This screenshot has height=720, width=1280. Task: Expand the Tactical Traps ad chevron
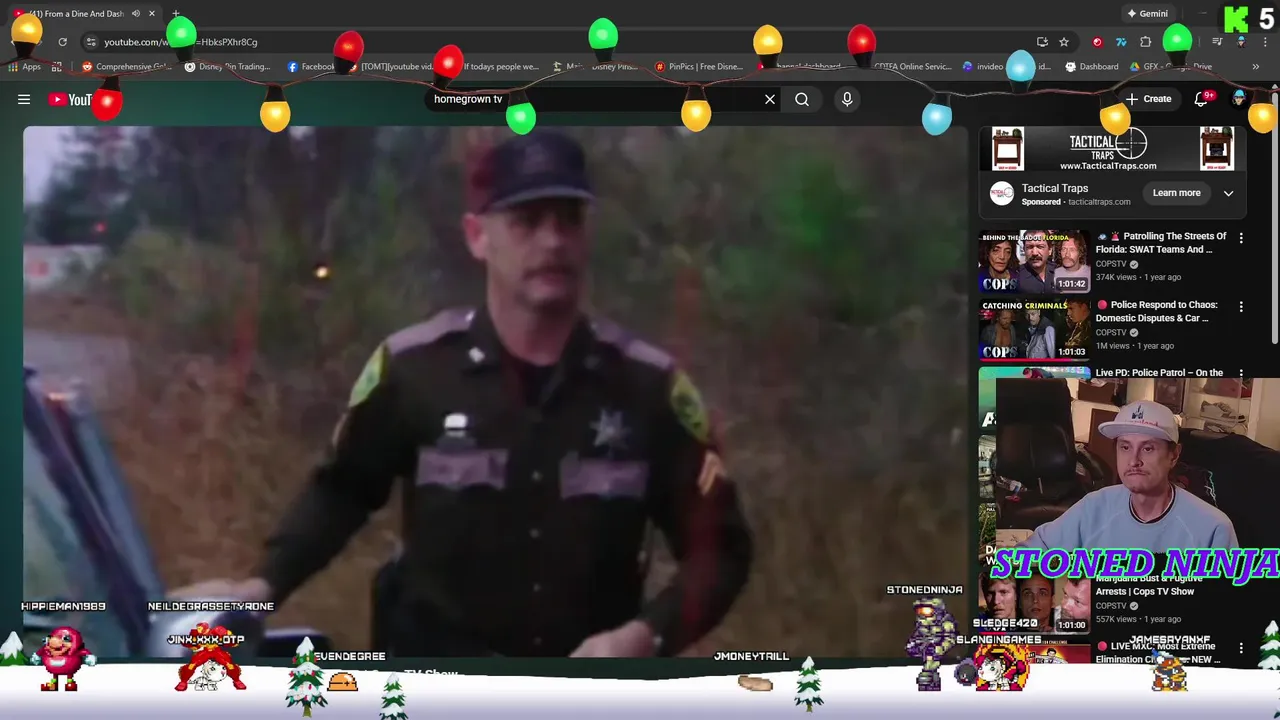[1228, 193]
